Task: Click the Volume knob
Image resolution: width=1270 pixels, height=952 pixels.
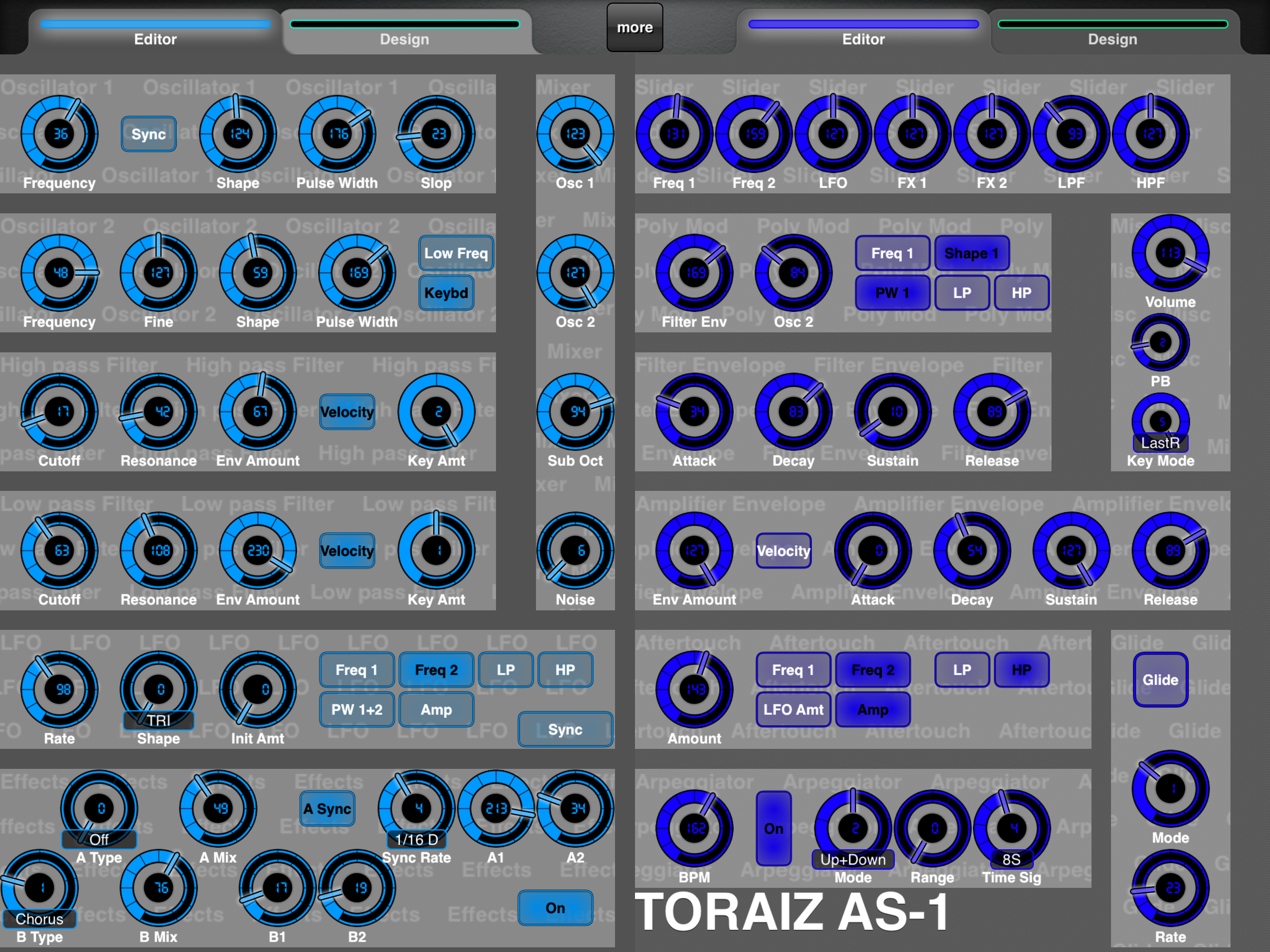Action: [1171, 252]
